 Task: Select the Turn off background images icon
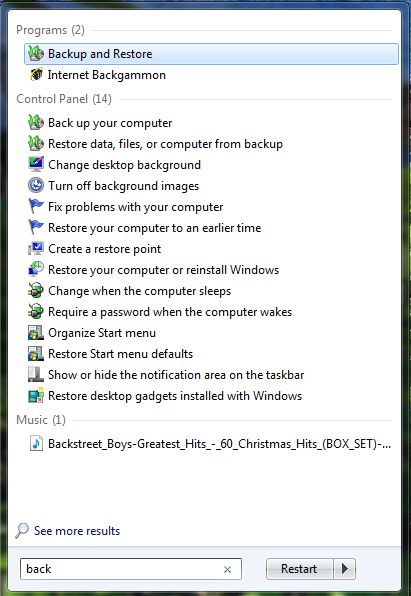pyautogui.click(x=36, y=186)
